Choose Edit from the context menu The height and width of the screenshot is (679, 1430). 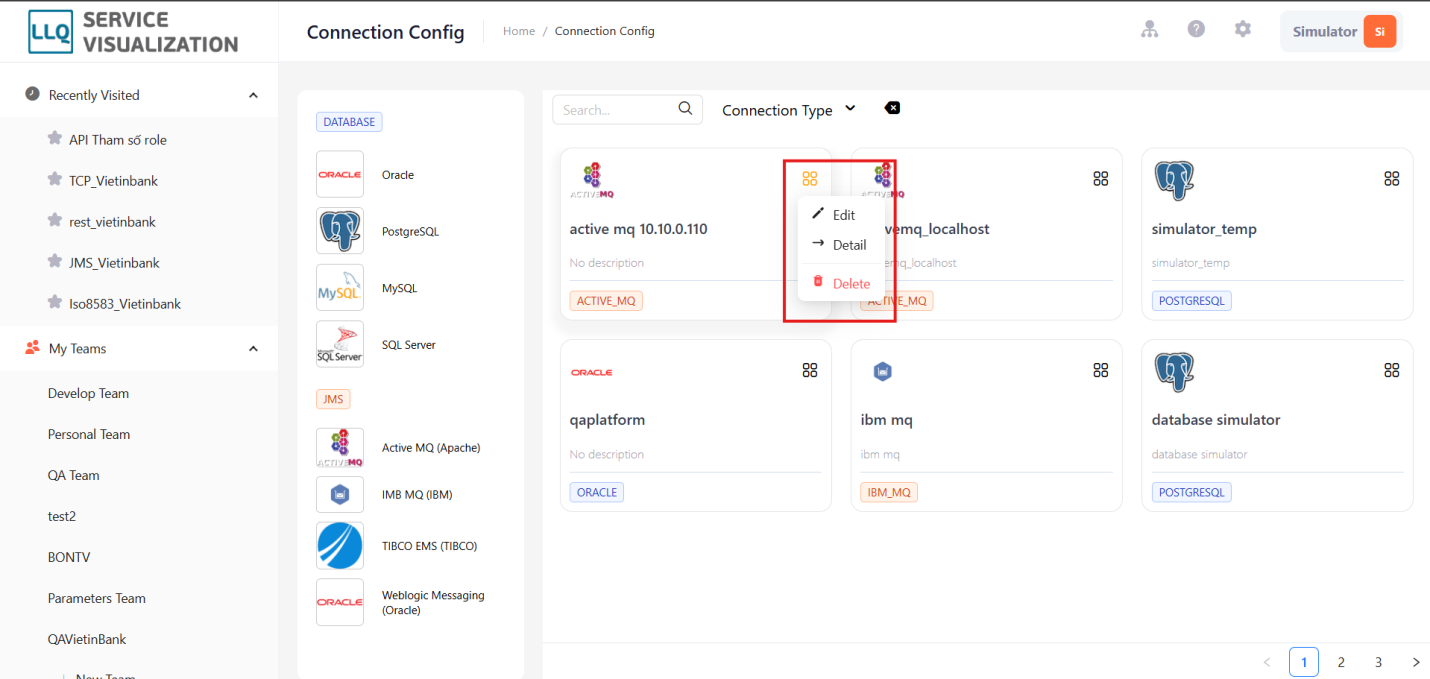pyautogui.click(x=843, y=214)
